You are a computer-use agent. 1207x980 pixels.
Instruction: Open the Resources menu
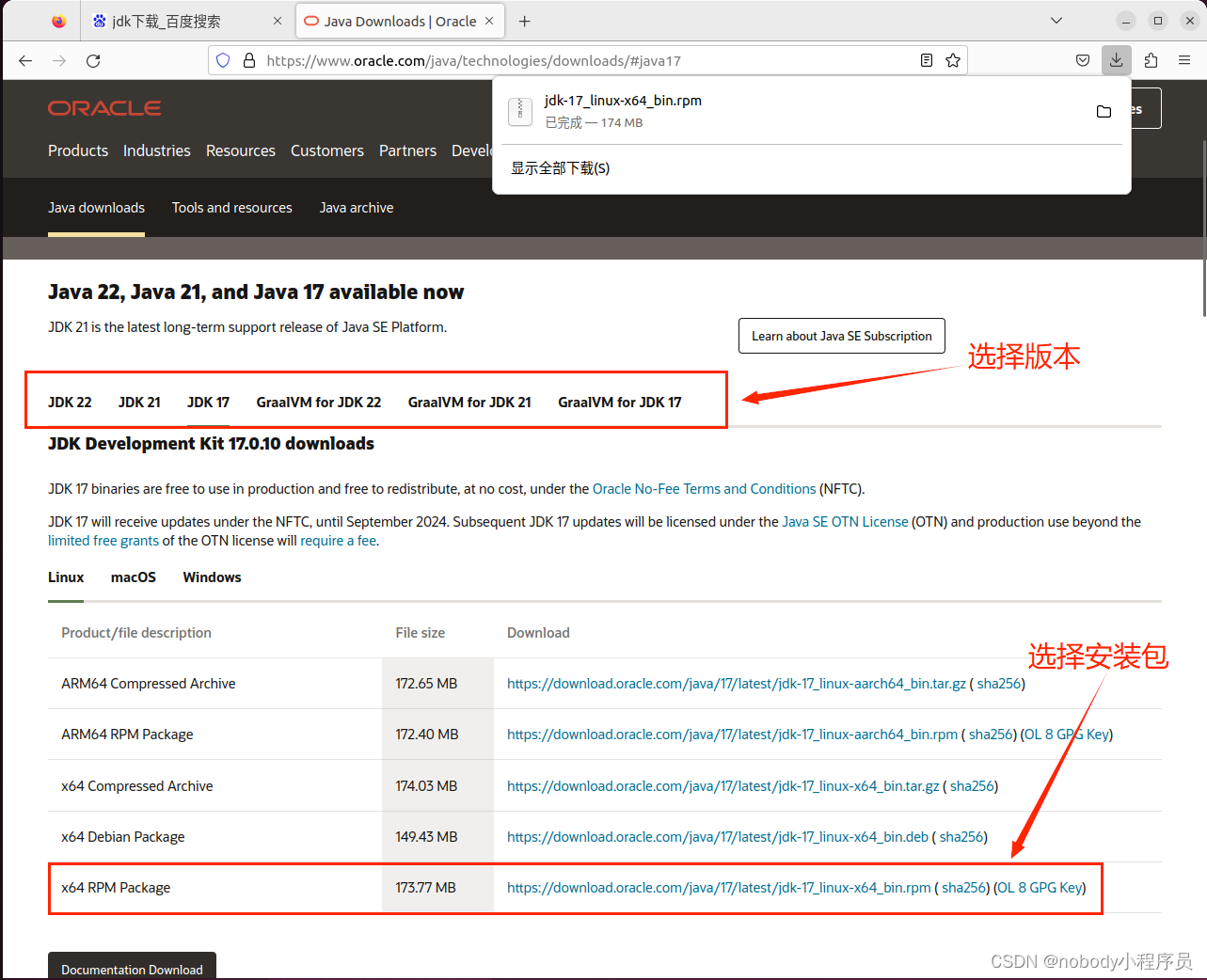[x=241, y=150]
